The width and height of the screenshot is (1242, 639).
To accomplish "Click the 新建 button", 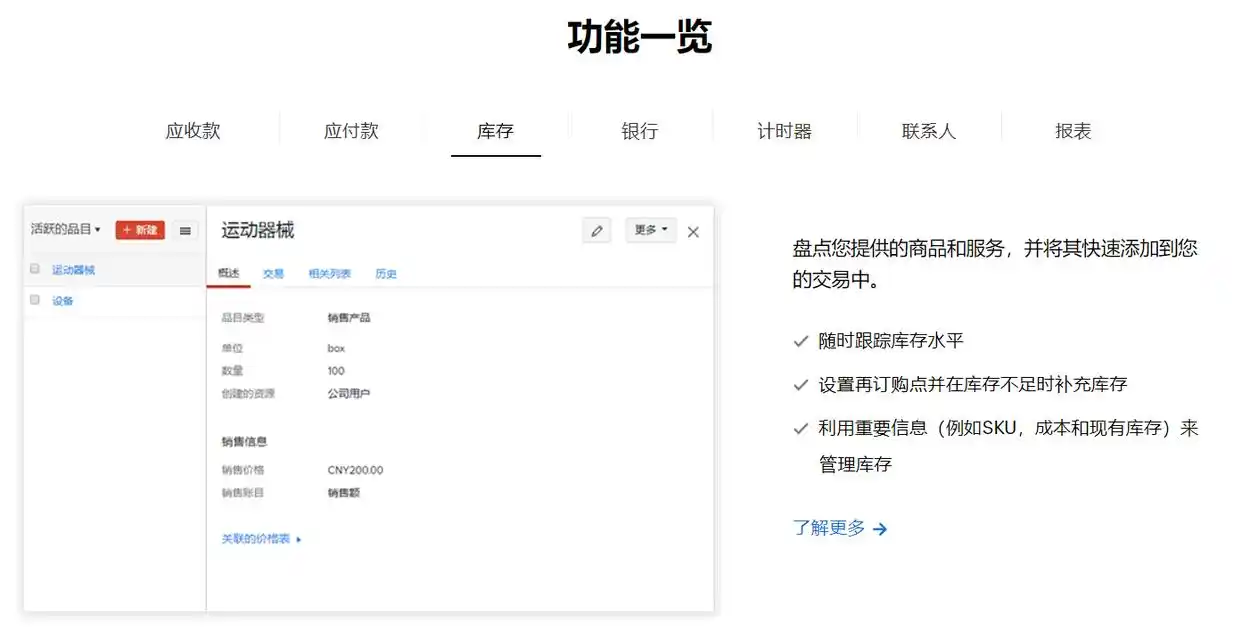I will [x=139, y=230].
